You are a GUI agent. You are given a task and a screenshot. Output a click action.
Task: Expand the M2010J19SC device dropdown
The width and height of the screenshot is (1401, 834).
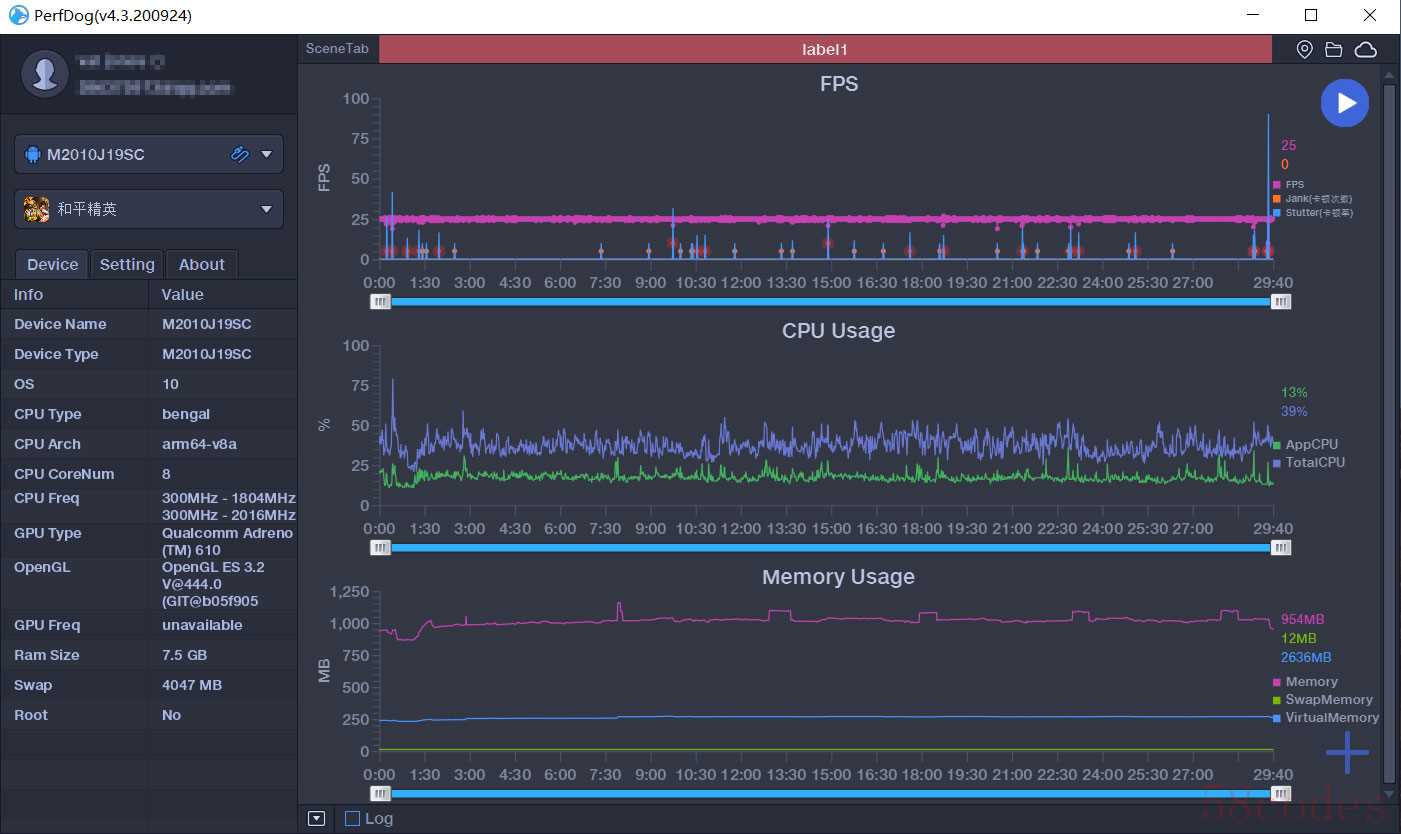pyautogui.click(x=267, y=154)
